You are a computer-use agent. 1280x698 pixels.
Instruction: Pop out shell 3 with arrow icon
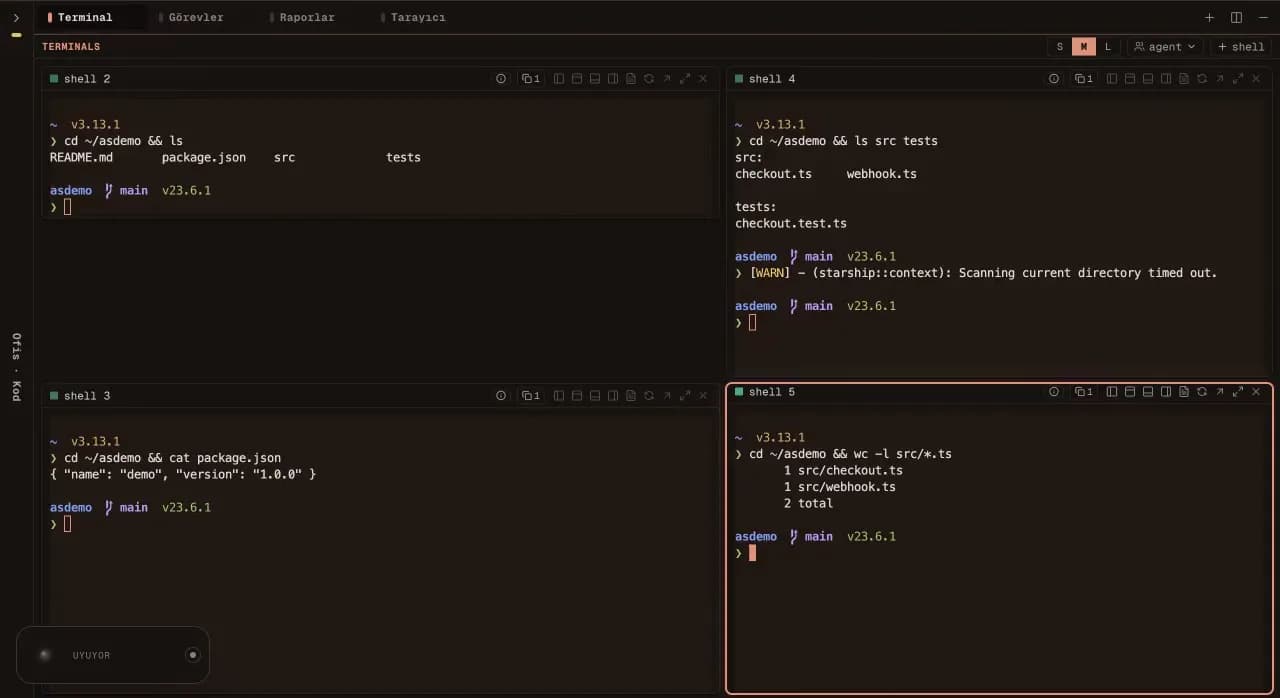pos(667,396)
